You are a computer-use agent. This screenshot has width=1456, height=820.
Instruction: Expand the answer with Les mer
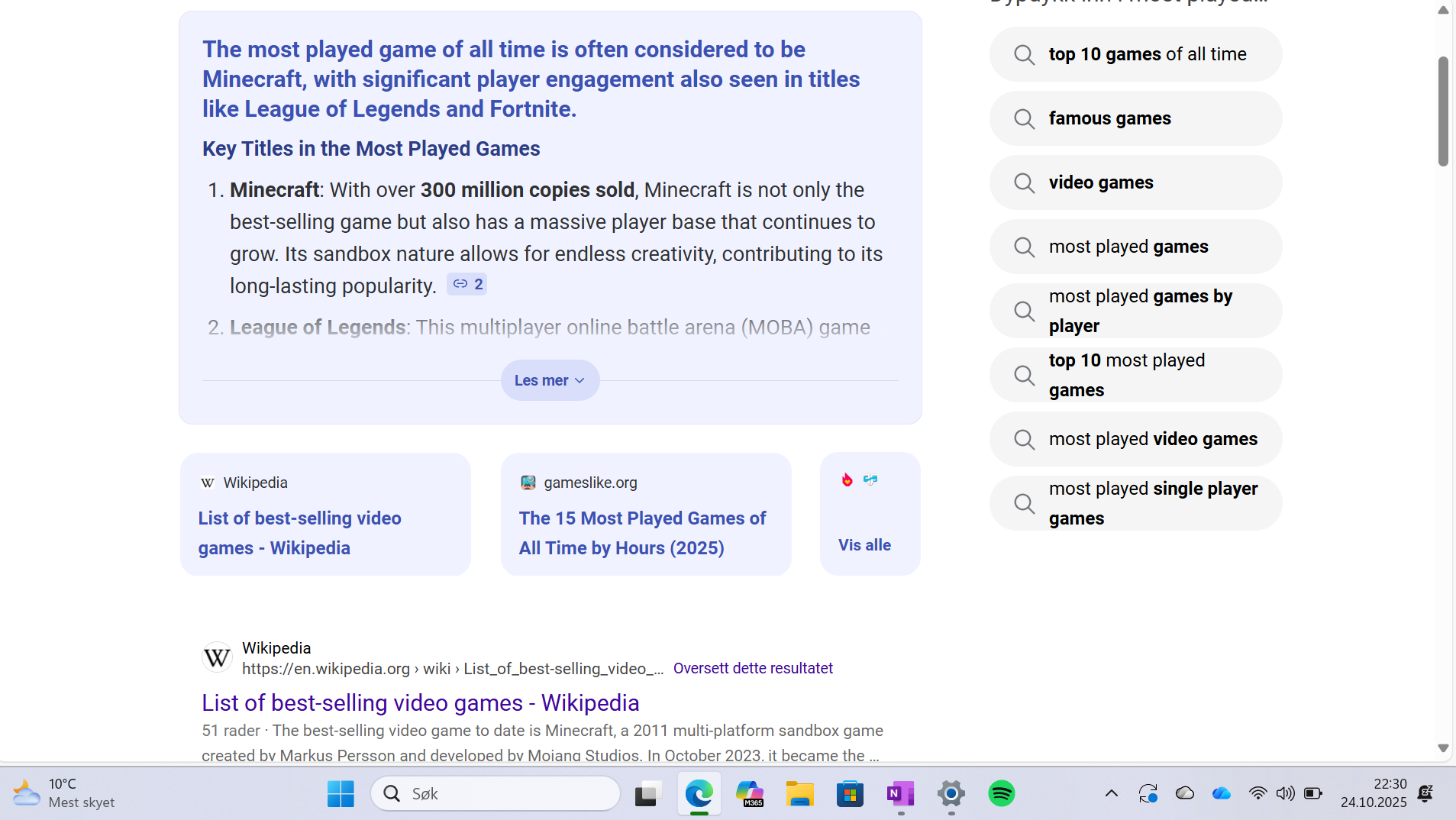(x=550, y=380)
